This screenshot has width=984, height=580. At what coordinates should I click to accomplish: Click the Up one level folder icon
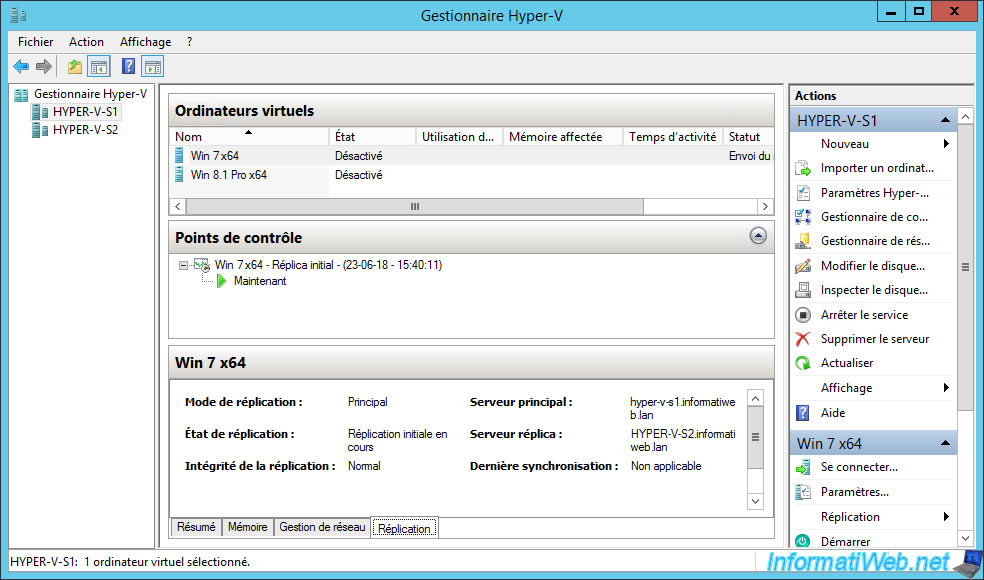tap(75, 66)
